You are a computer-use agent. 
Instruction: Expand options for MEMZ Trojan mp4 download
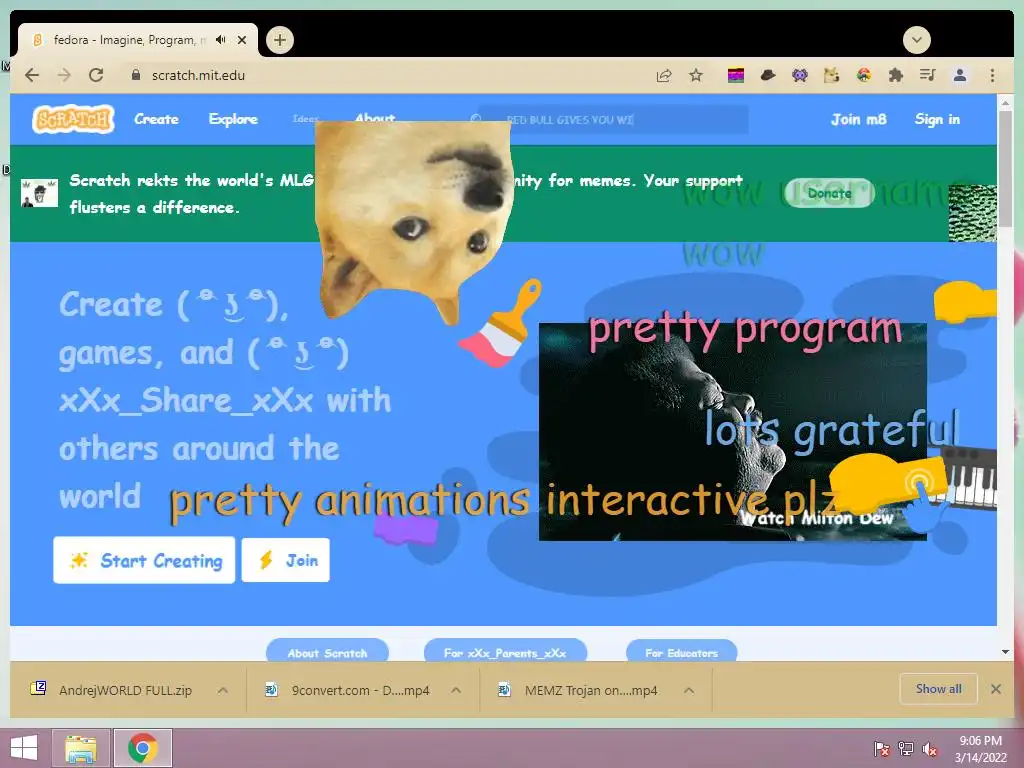[689, 690]
